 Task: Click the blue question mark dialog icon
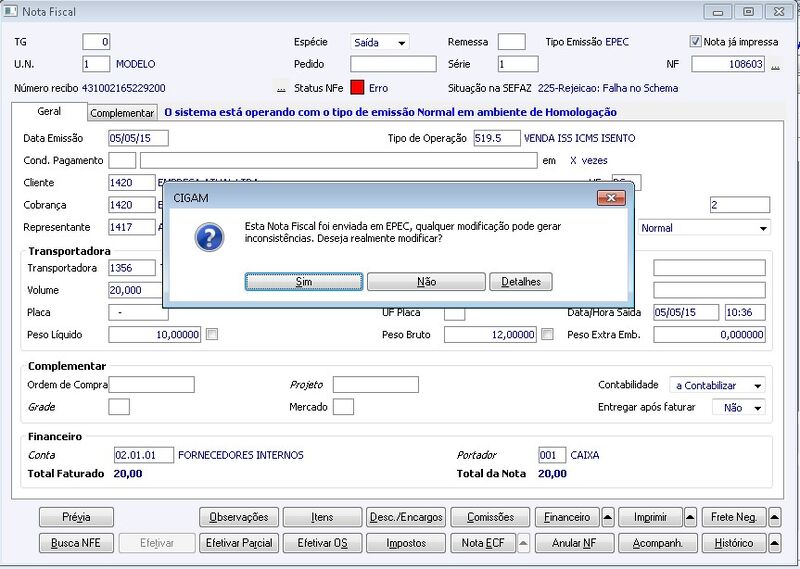coord(210,237)
